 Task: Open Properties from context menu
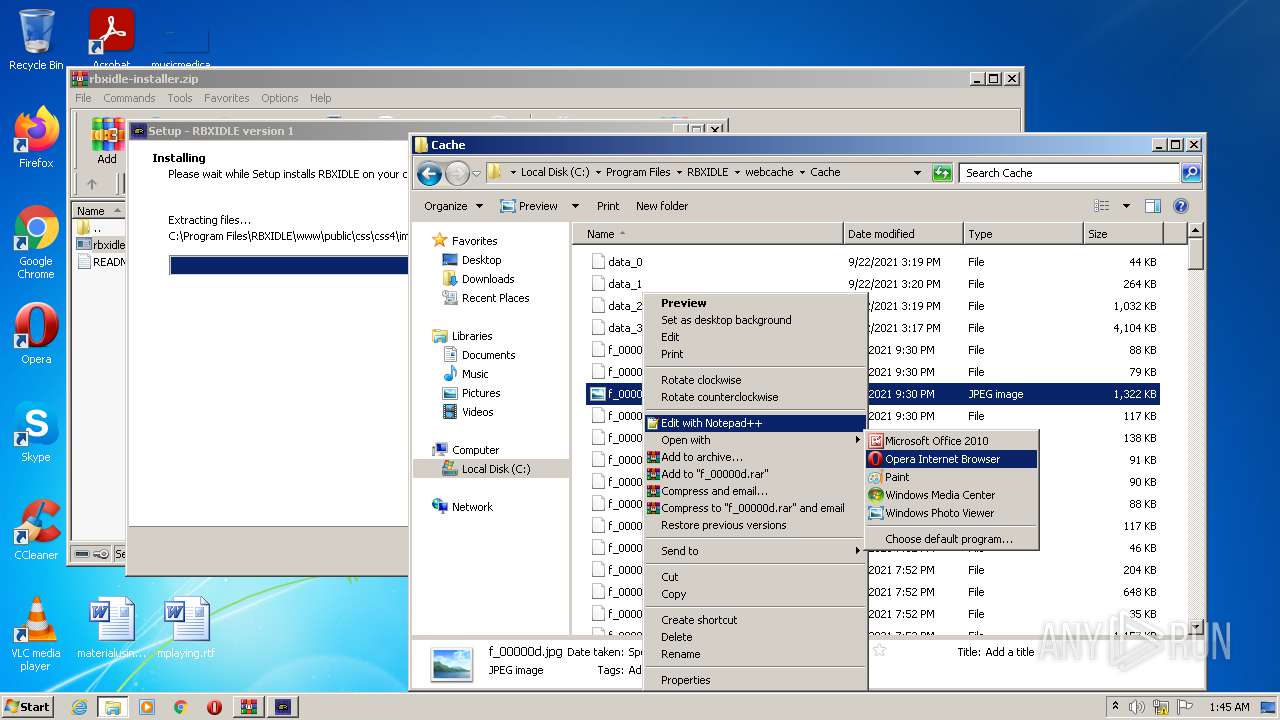point(755,680)
